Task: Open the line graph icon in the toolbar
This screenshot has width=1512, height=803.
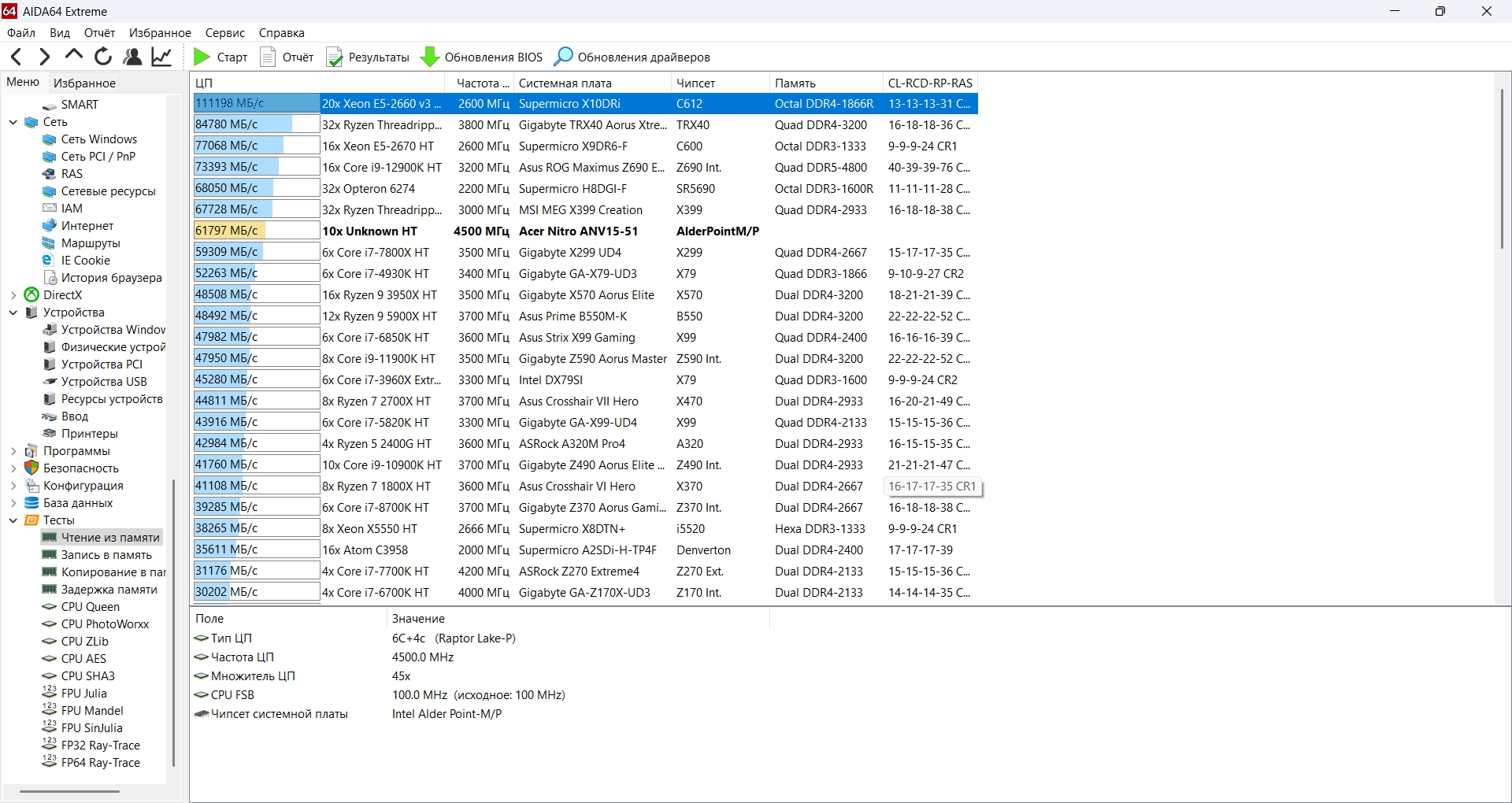Action: (x=161, y=57)
